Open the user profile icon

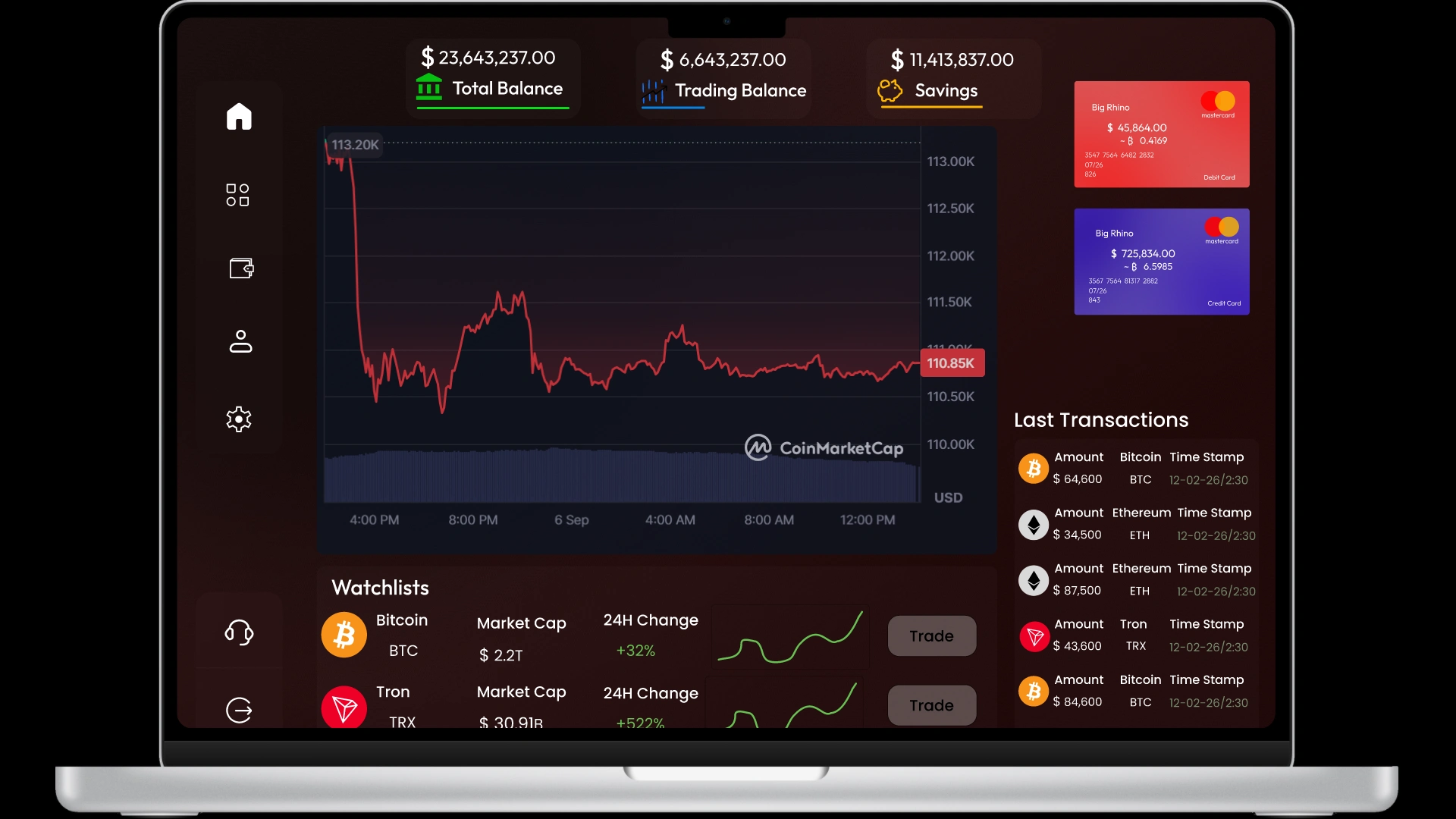240,341
